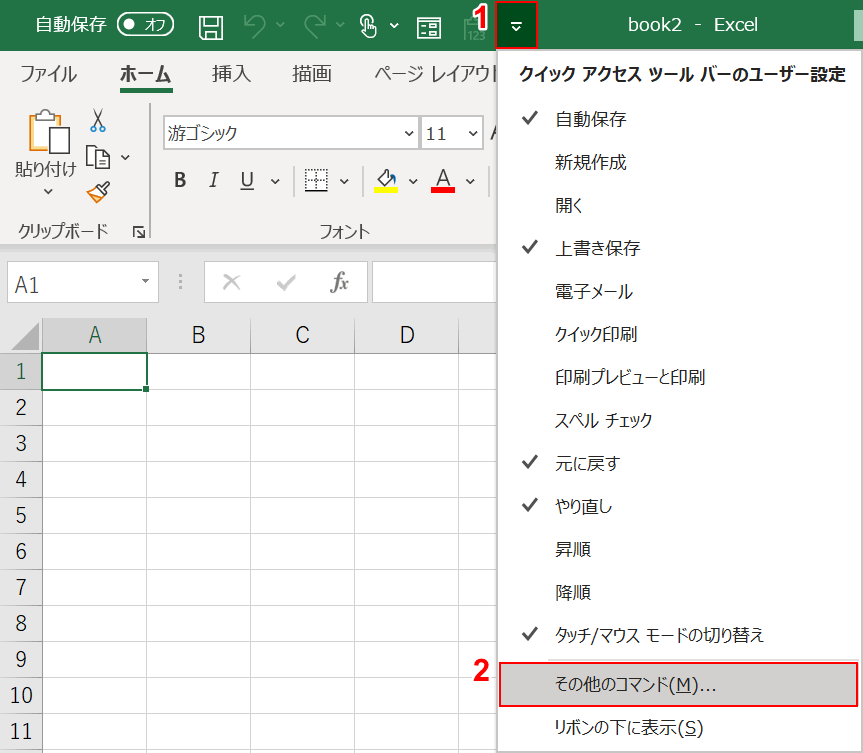
Task: Click the yellow fill color button
Action: point(386,180)
